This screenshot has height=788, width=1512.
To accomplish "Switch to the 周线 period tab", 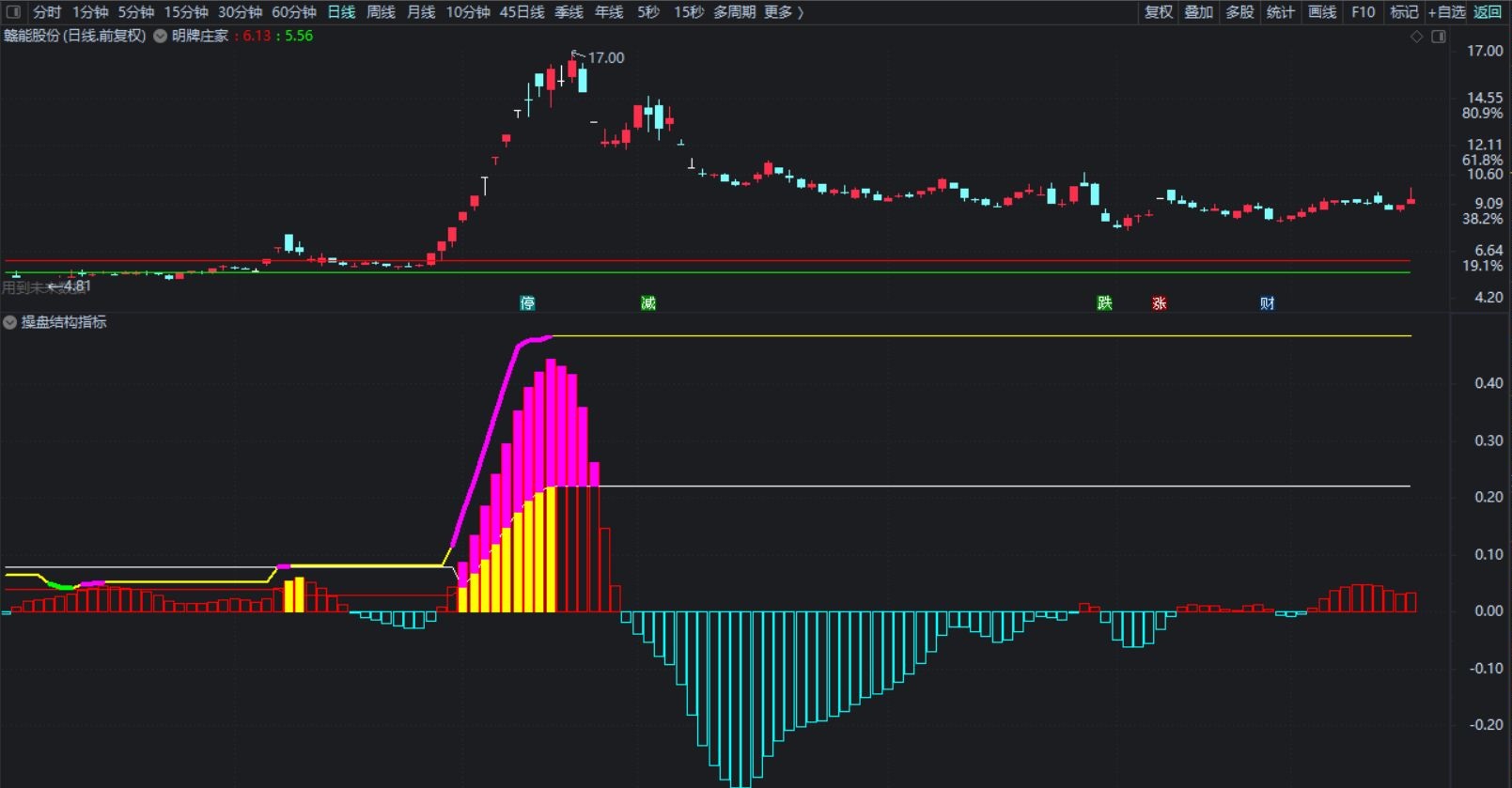I will [381, 12].
